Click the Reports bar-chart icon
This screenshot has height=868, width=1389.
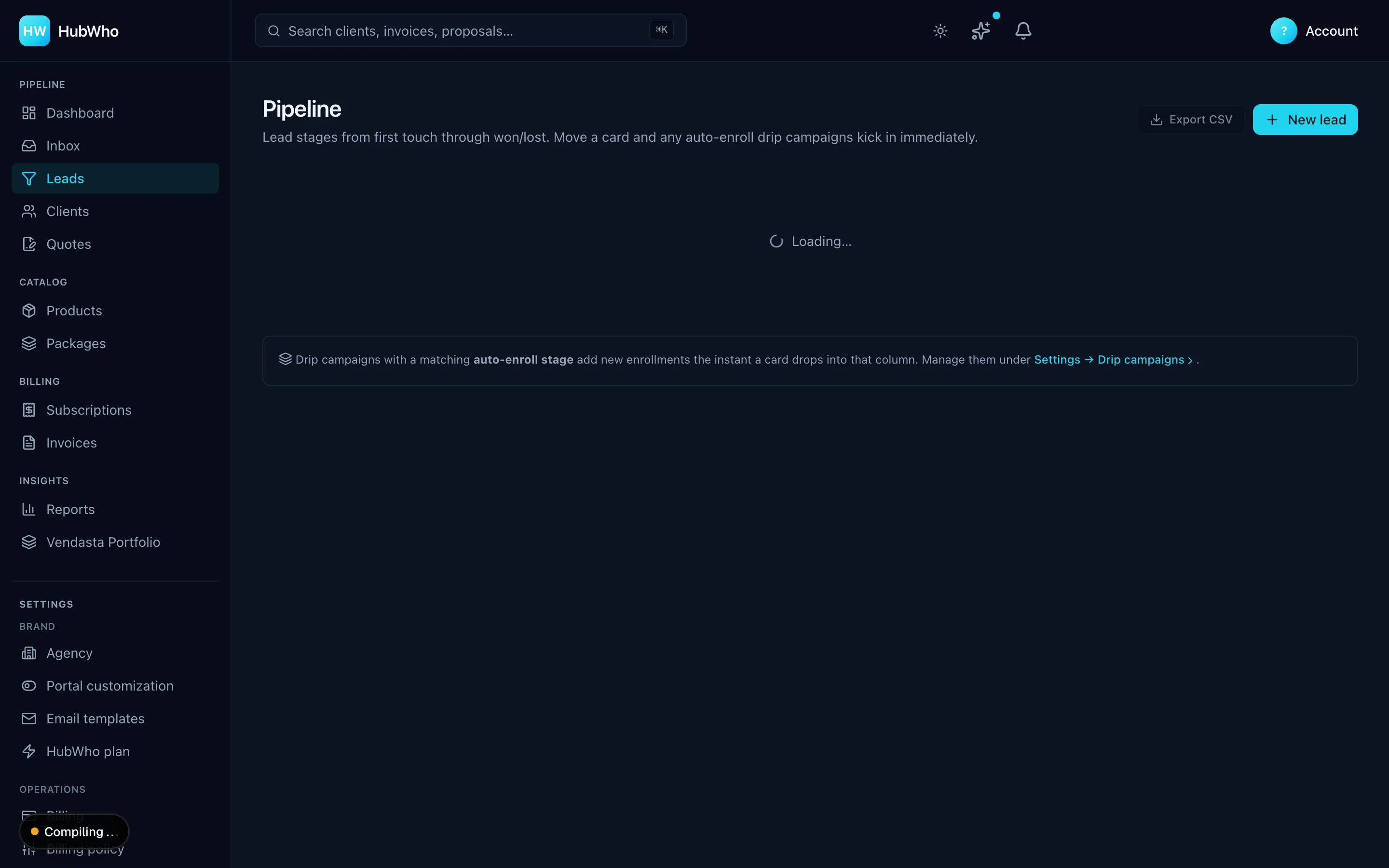(29, 509)
